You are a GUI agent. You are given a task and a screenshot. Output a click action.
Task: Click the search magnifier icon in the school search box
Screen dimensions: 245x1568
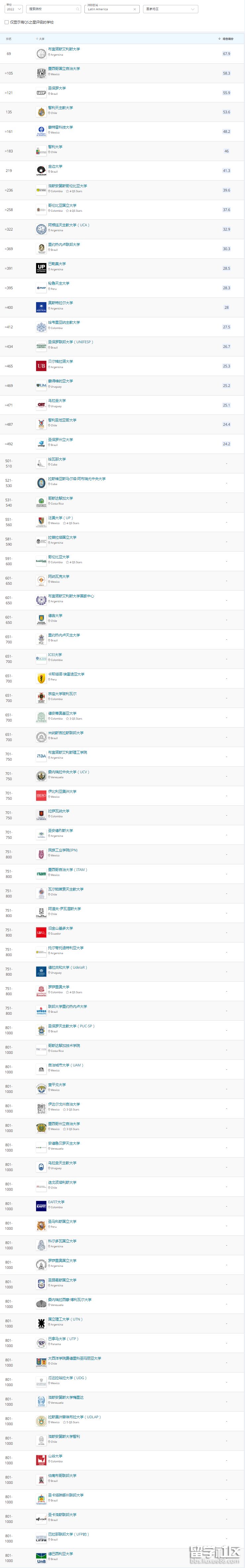pos(78,9)
